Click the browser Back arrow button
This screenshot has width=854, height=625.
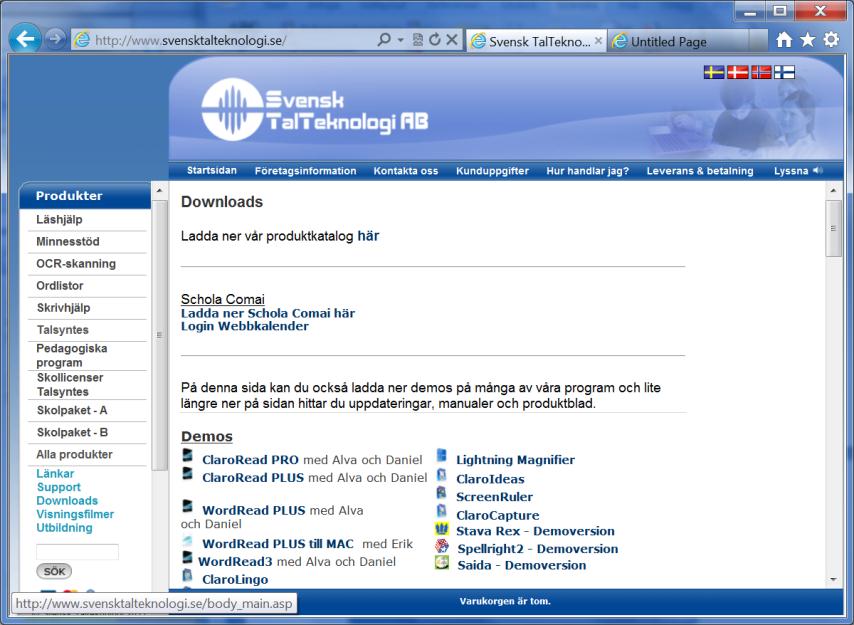[x=25, y=39]
